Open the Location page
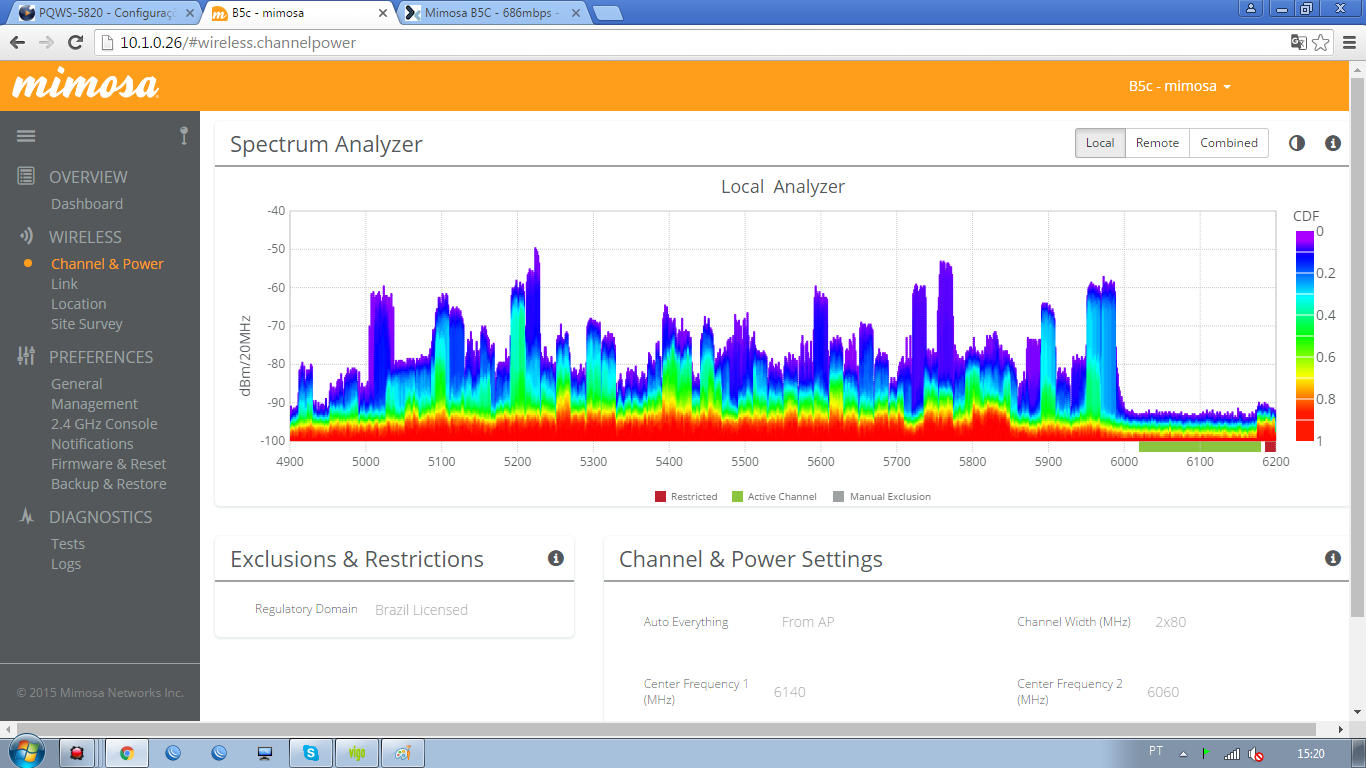1366x768 pixels. (78, 304)
